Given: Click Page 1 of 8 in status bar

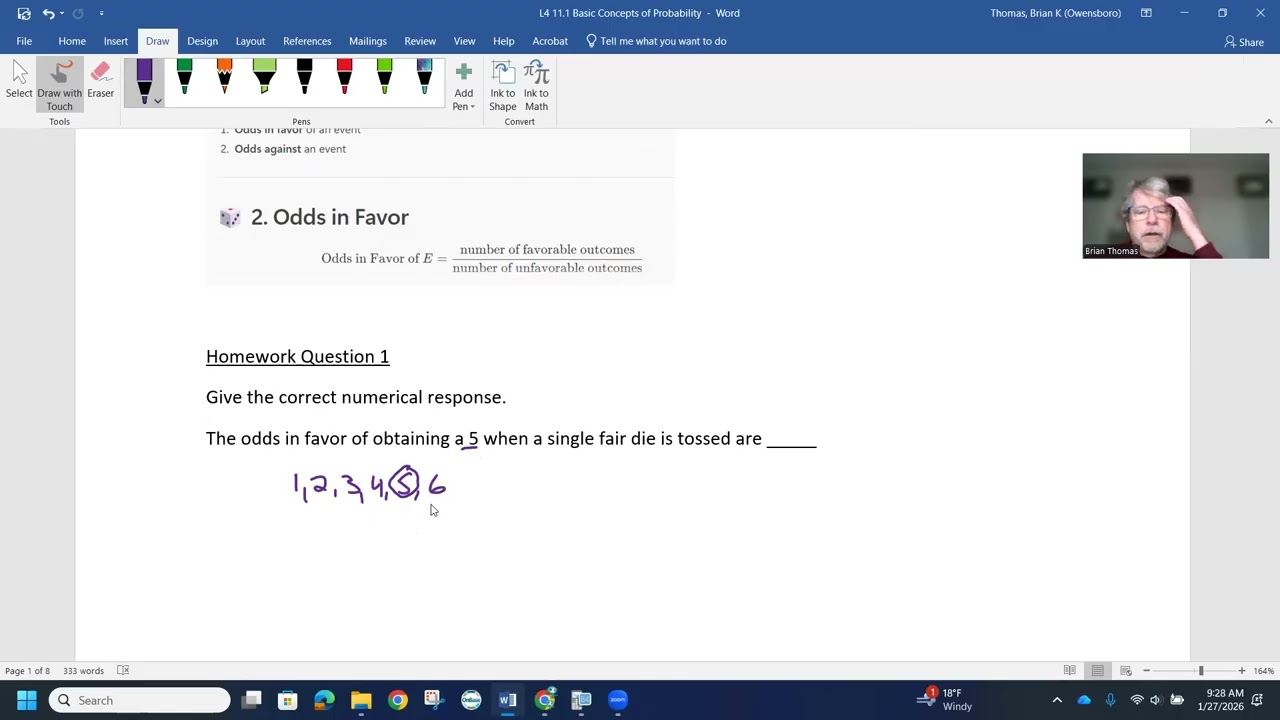Looking at the screenshot, I should (x=27, y=671).
